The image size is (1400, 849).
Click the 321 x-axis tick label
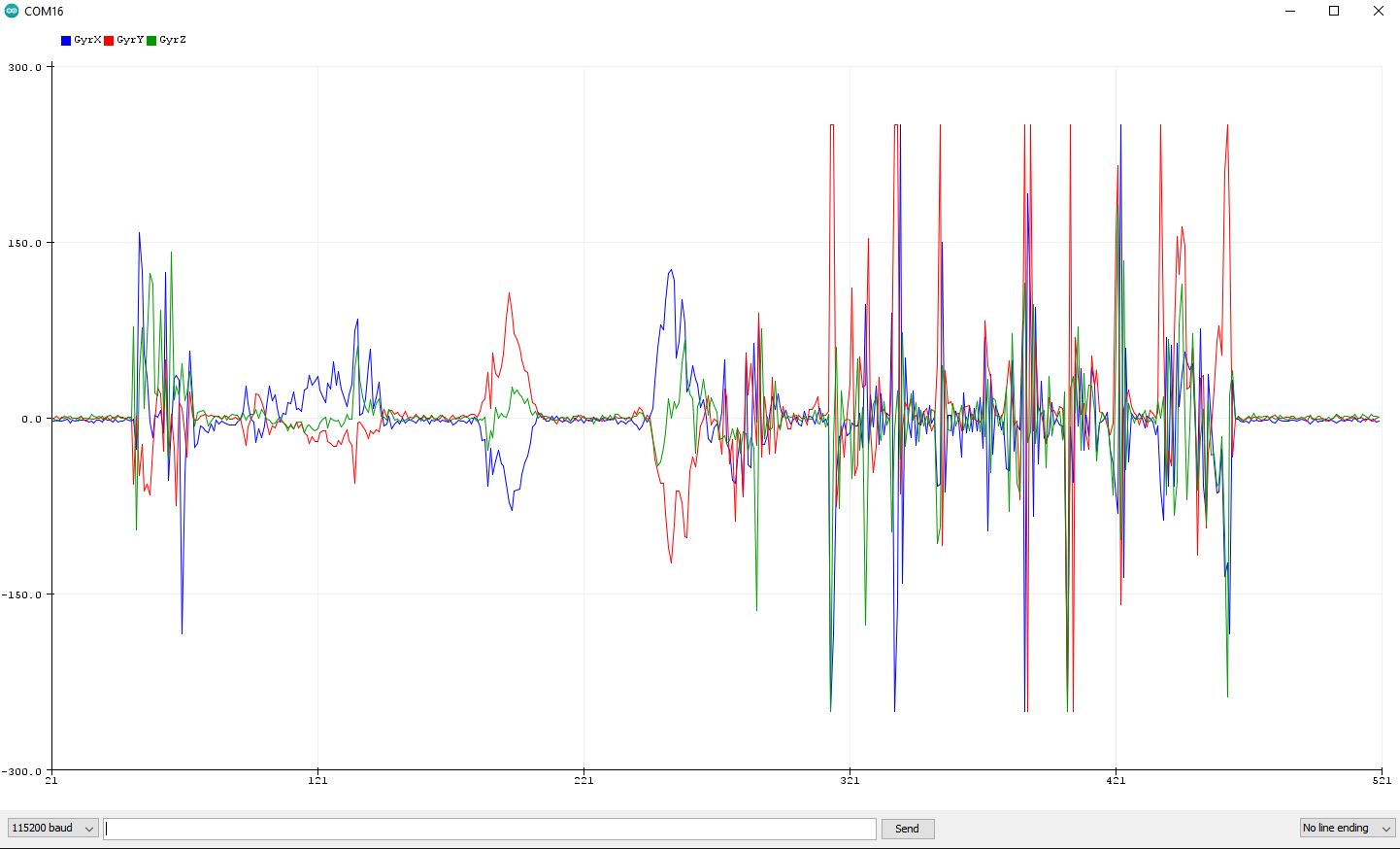850,780
